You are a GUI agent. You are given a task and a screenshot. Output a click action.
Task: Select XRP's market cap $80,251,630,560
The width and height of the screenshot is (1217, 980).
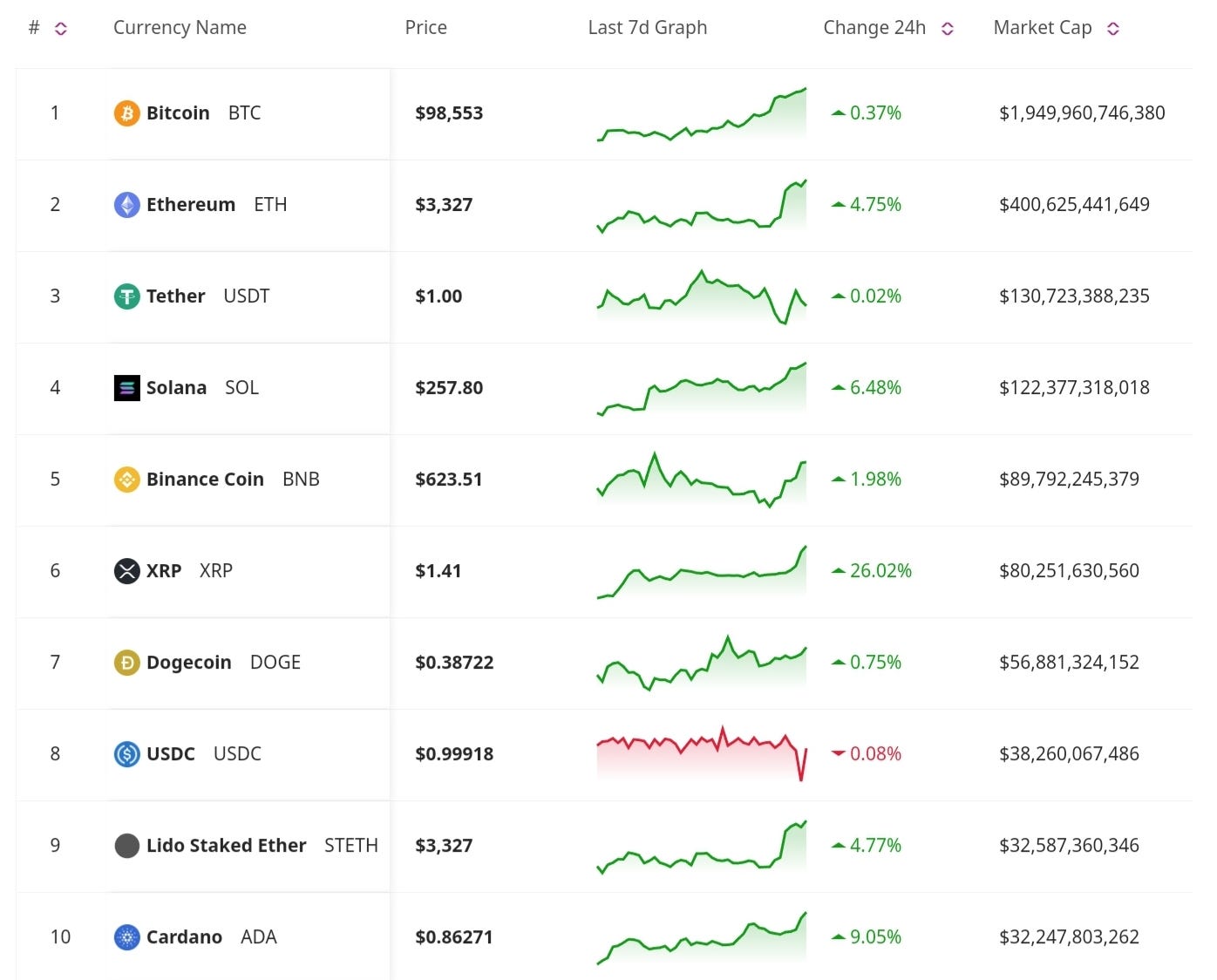1069,571
